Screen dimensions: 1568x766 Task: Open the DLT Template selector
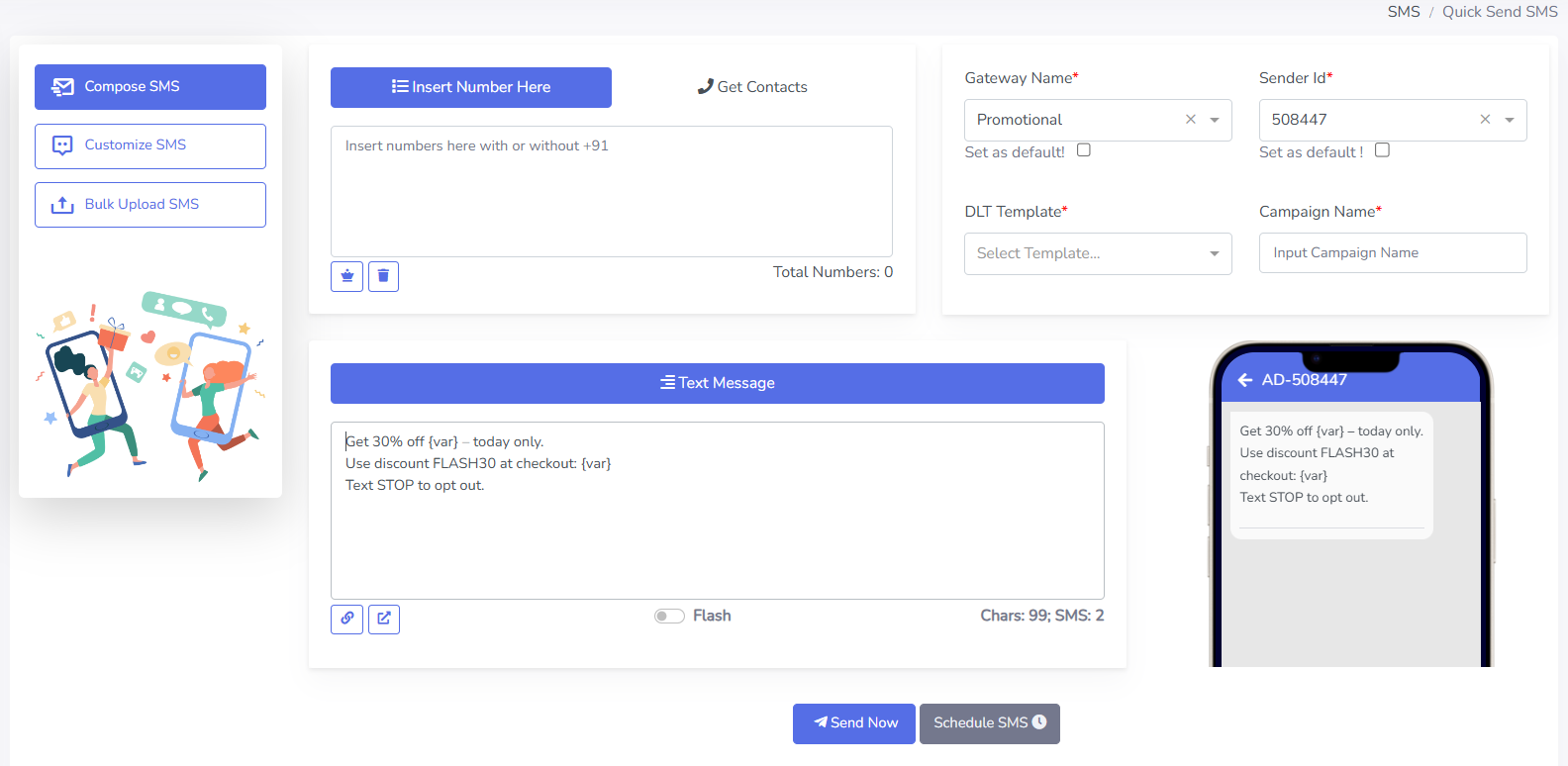coord(1097,253)
